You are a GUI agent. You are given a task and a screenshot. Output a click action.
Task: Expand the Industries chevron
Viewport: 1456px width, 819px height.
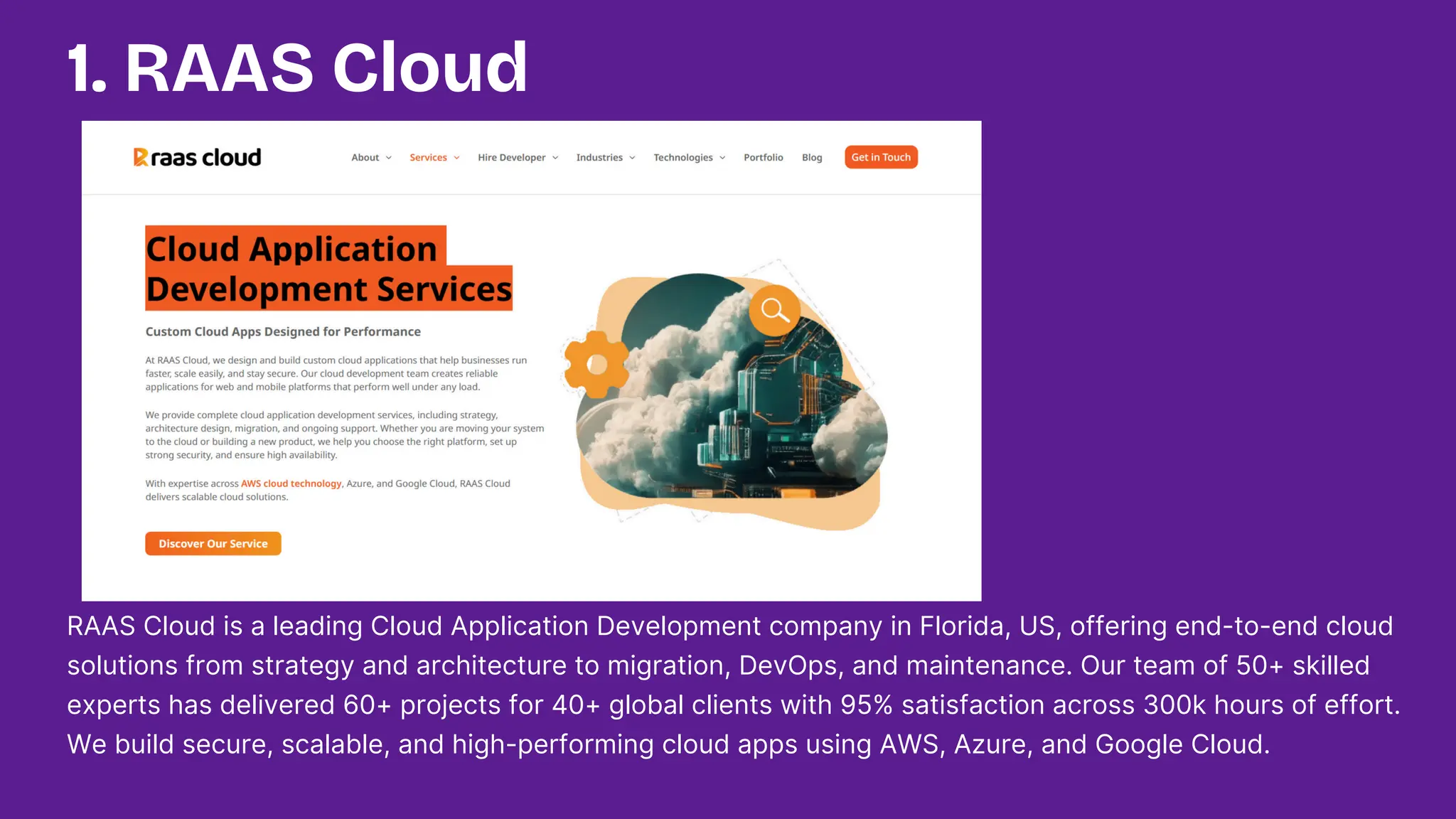click(632, 158)
